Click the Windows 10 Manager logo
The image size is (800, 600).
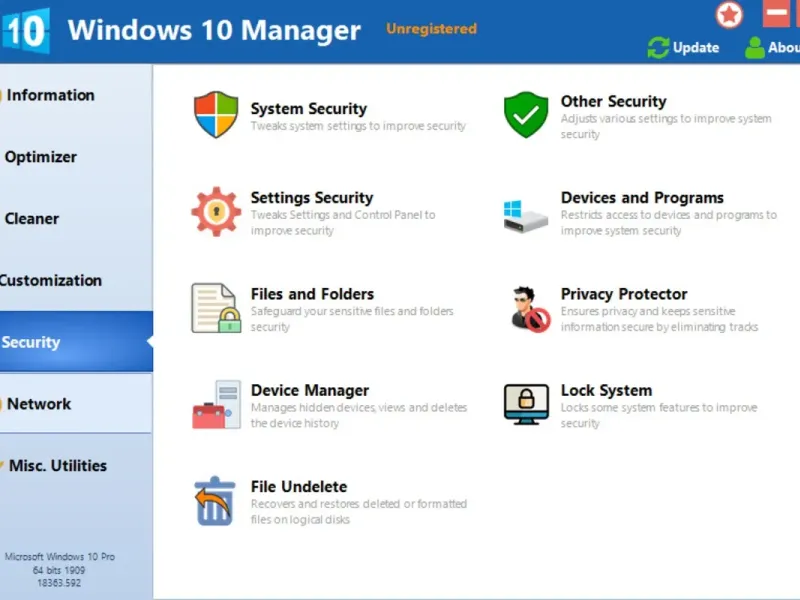click(26, 31)
